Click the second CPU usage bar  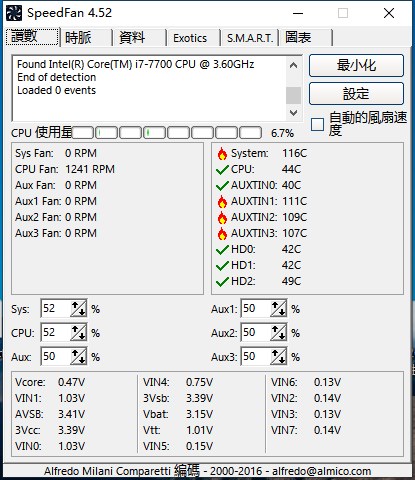click(x=107, y=133)
